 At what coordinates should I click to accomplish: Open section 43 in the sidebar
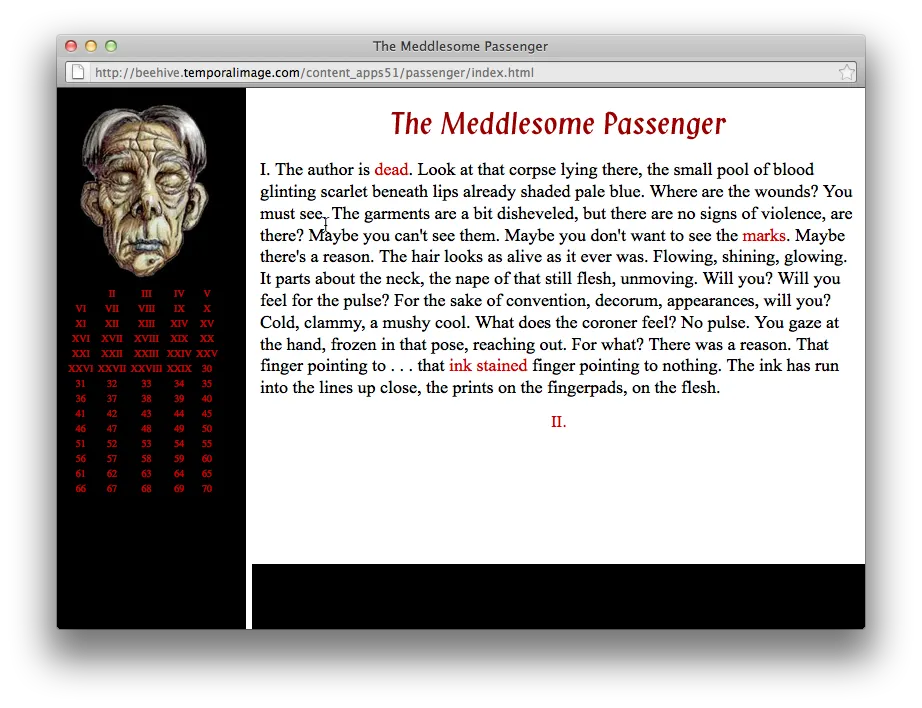[x=146, y=414]
